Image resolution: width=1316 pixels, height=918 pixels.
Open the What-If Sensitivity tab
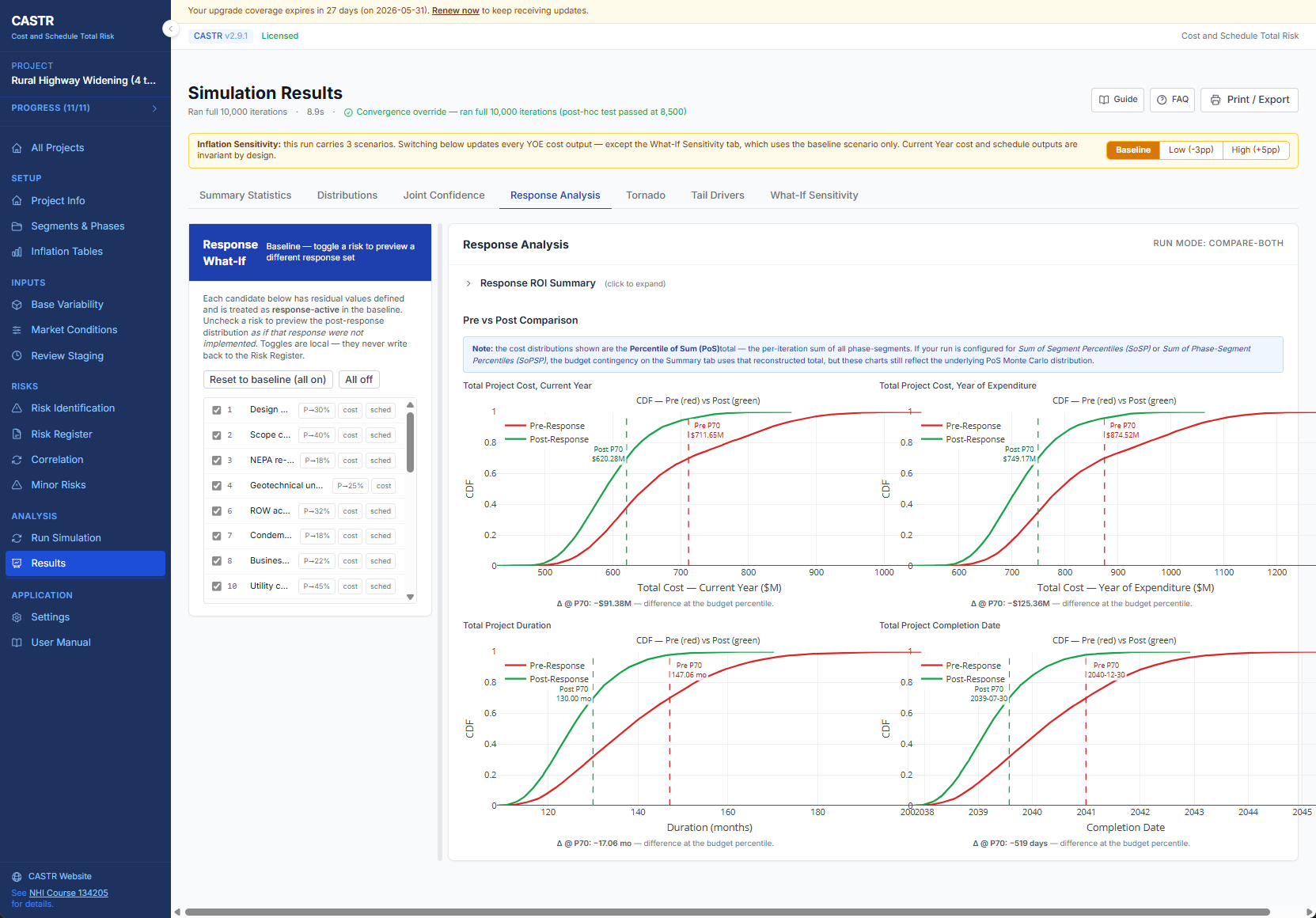[x=814, y=195]
